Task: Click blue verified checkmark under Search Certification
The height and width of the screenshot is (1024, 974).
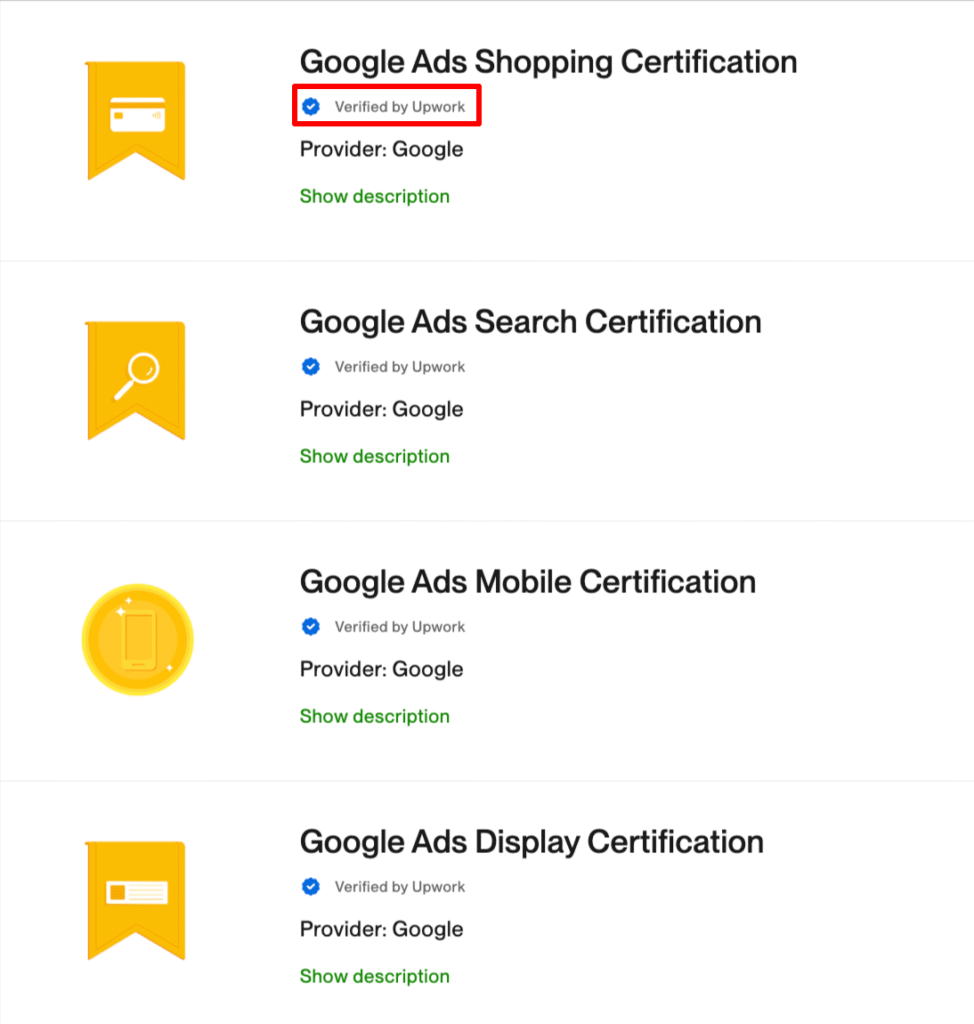Action: (311, 367)
